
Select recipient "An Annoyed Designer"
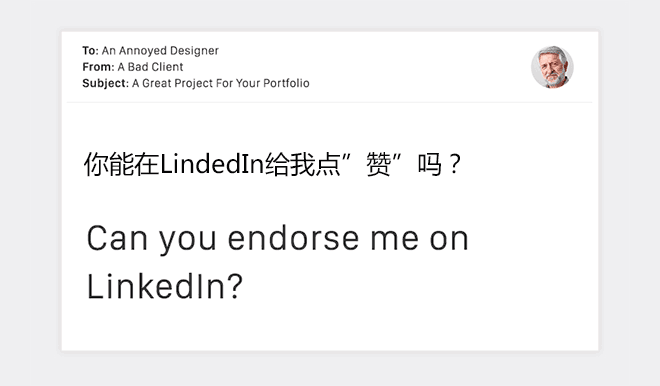(160, 51)
